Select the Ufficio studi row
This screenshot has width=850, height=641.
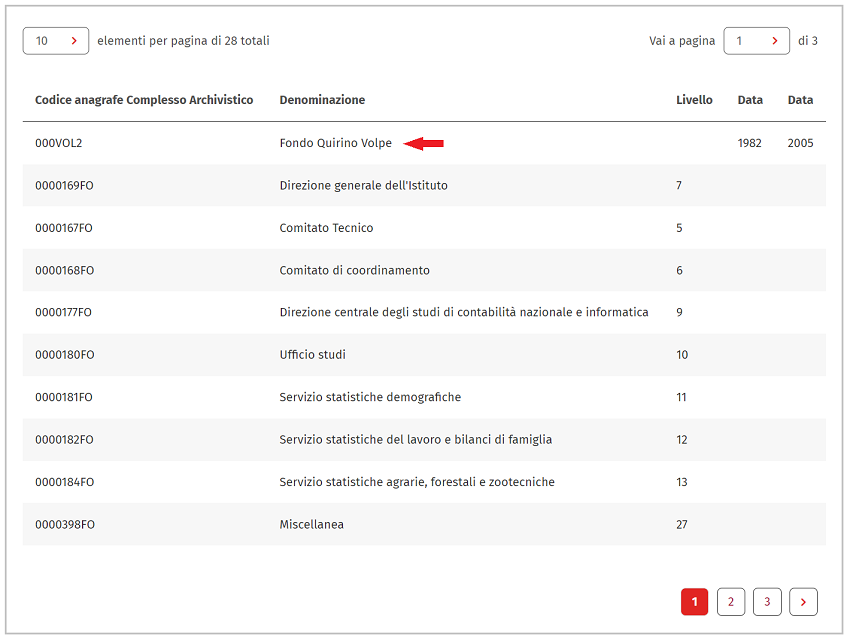[424, 355]
